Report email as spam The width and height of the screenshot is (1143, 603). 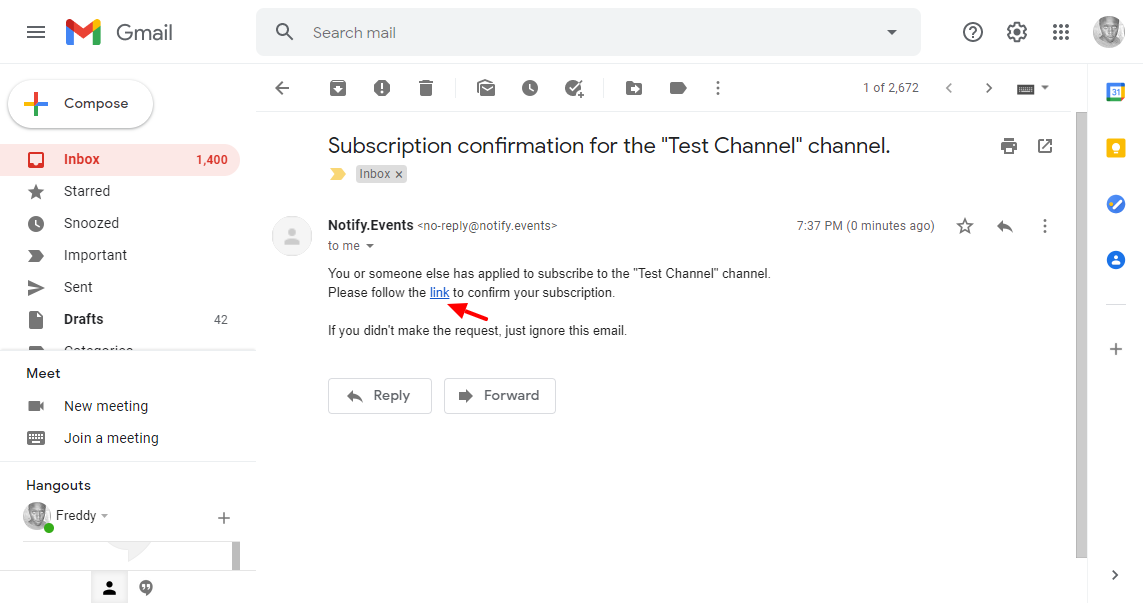tap(381, 88)
